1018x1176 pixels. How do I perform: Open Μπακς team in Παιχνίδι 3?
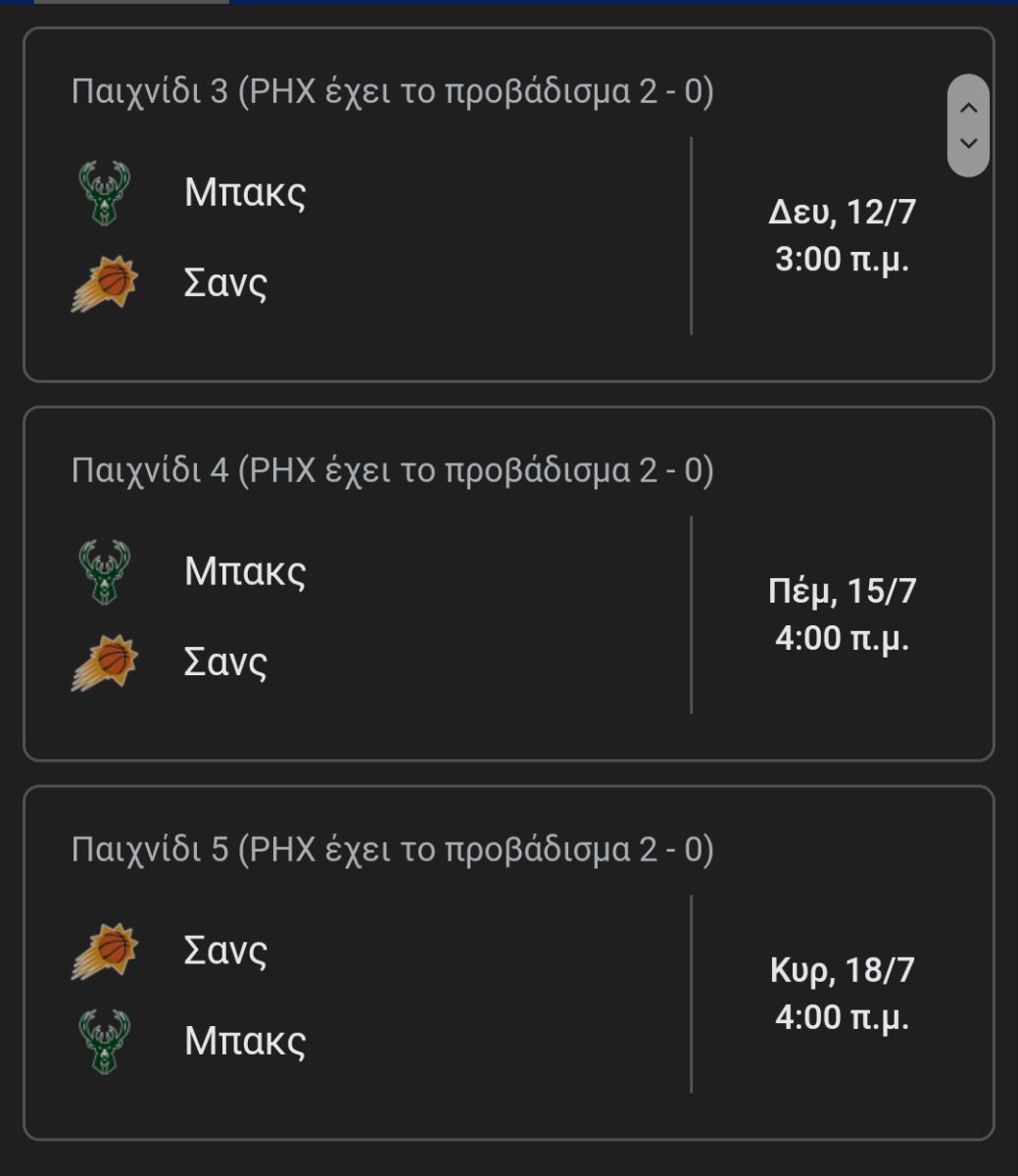coord(245,193)
